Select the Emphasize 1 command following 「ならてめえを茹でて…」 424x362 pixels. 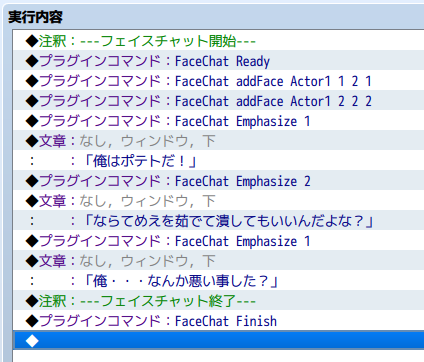coord(219,241)
